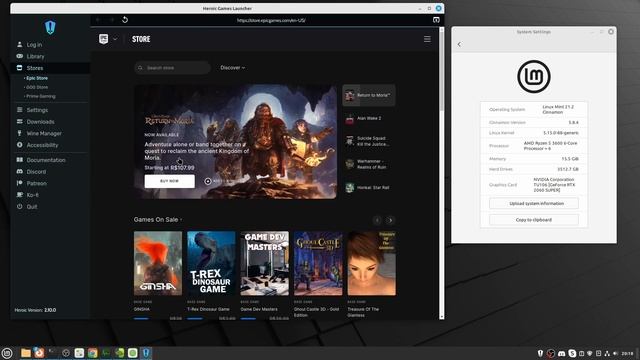The height and width of the screenshot is (360, 640).
Task: Open the Treasure Of The Giantess cover
Action: click(x=371, y=263)
